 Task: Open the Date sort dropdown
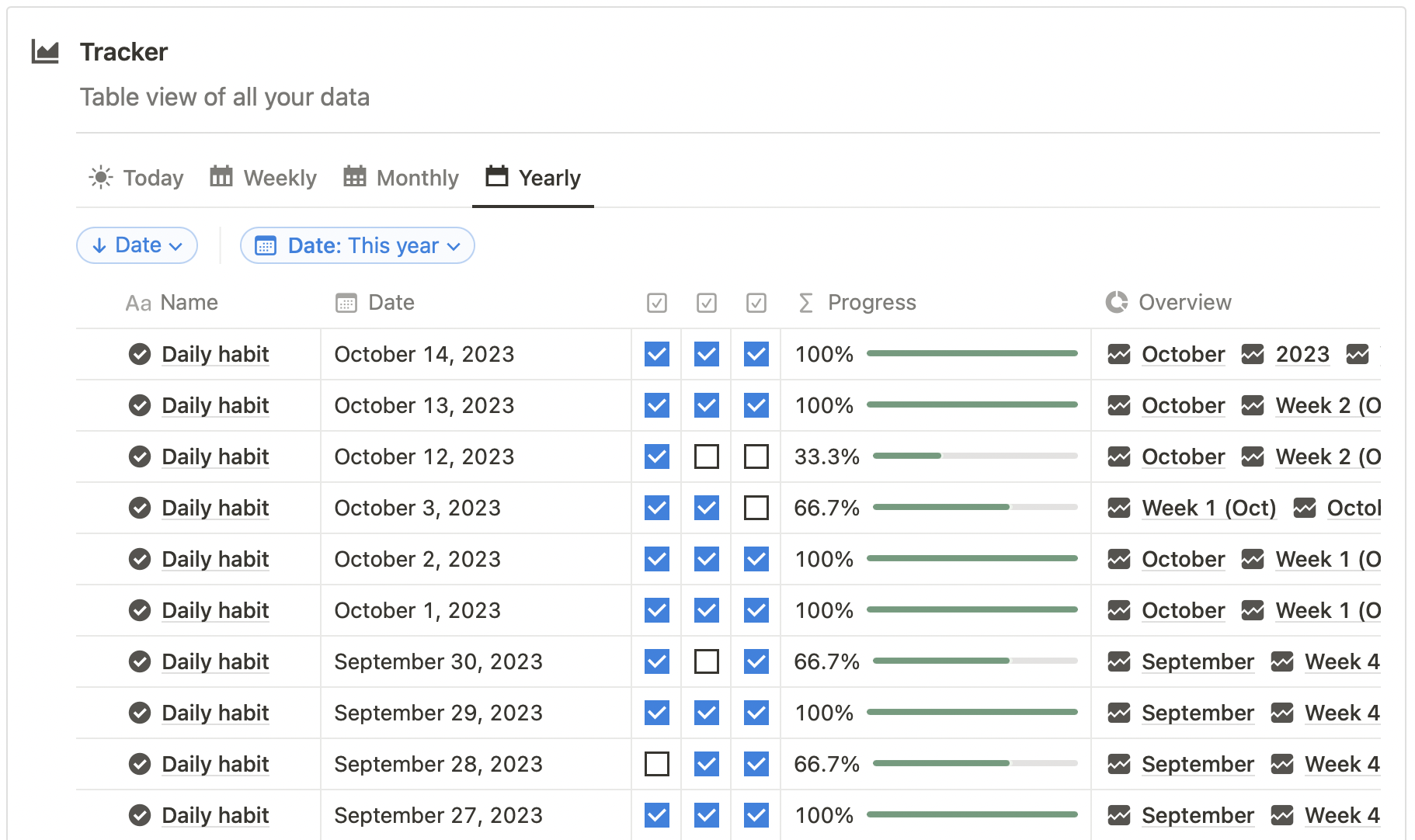tap(137, 245)
